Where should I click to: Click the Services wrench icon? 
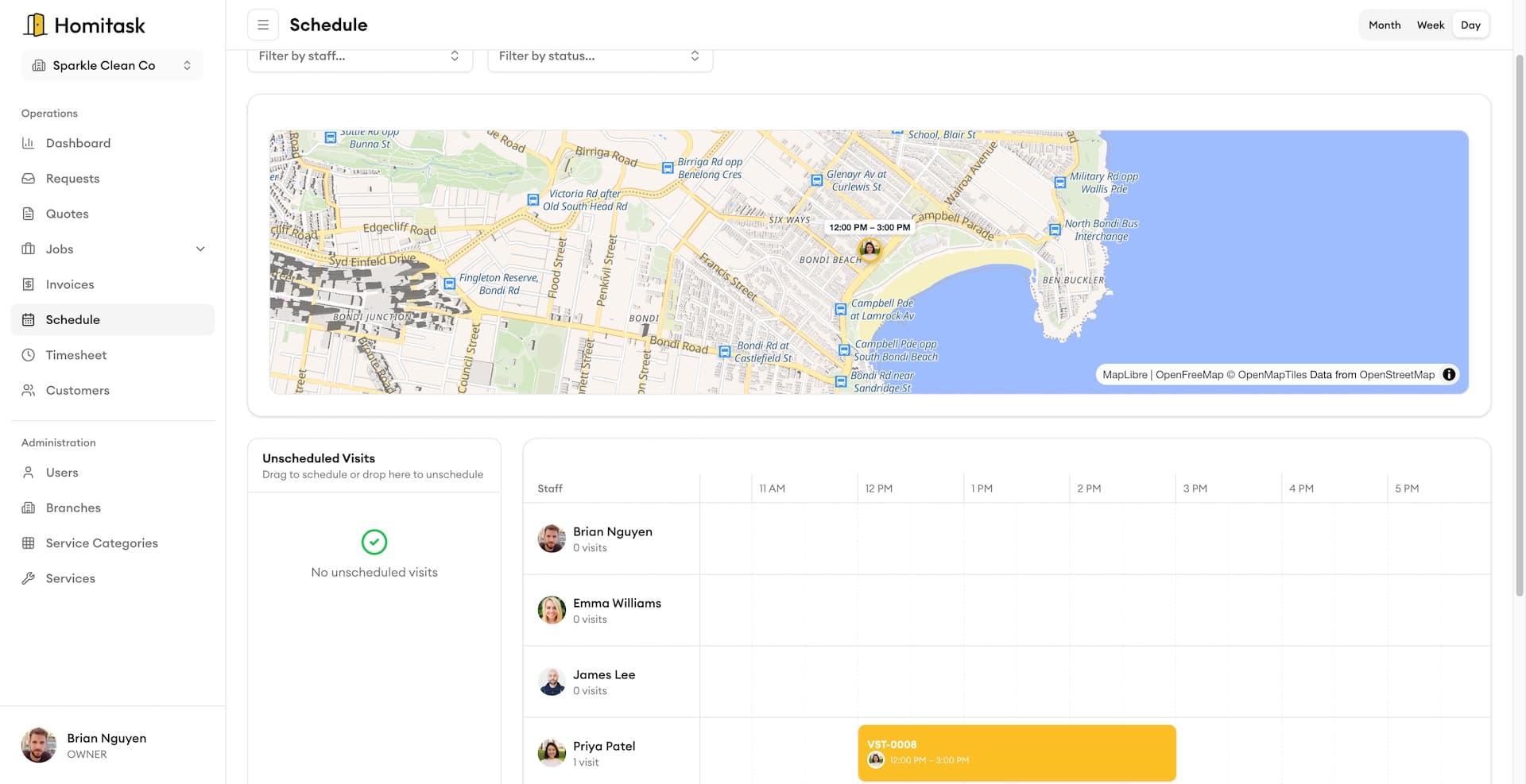29,578
